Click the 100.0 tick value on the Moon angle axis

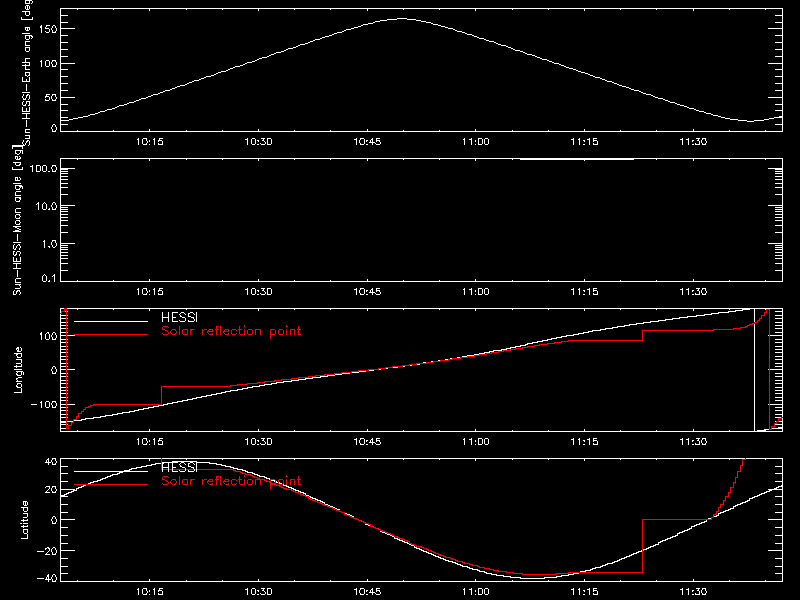pyautogui.click(x=43, y=168)
